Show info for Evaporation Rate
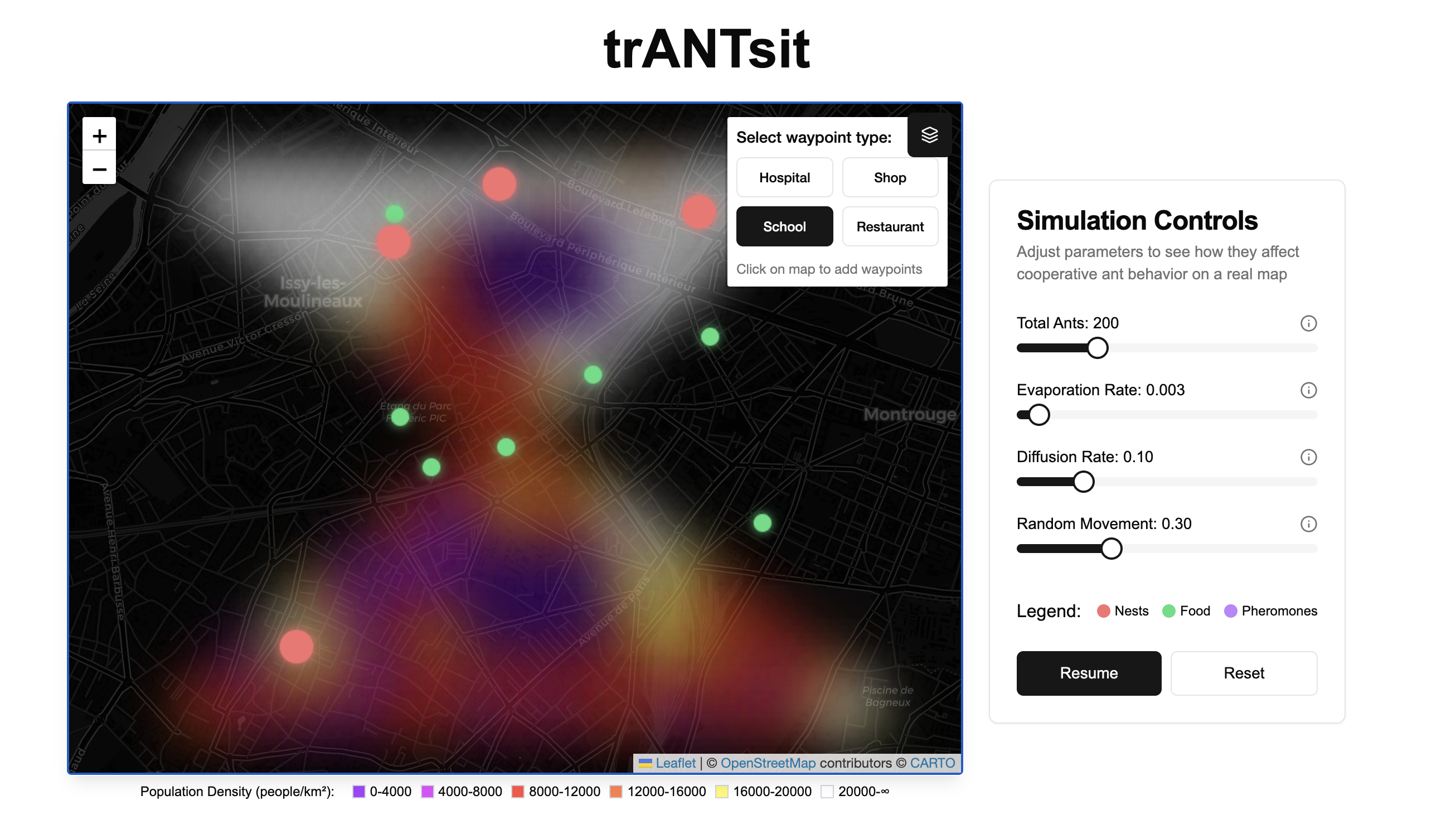This screenshot has width=1456, height=834. (1308, 391)
